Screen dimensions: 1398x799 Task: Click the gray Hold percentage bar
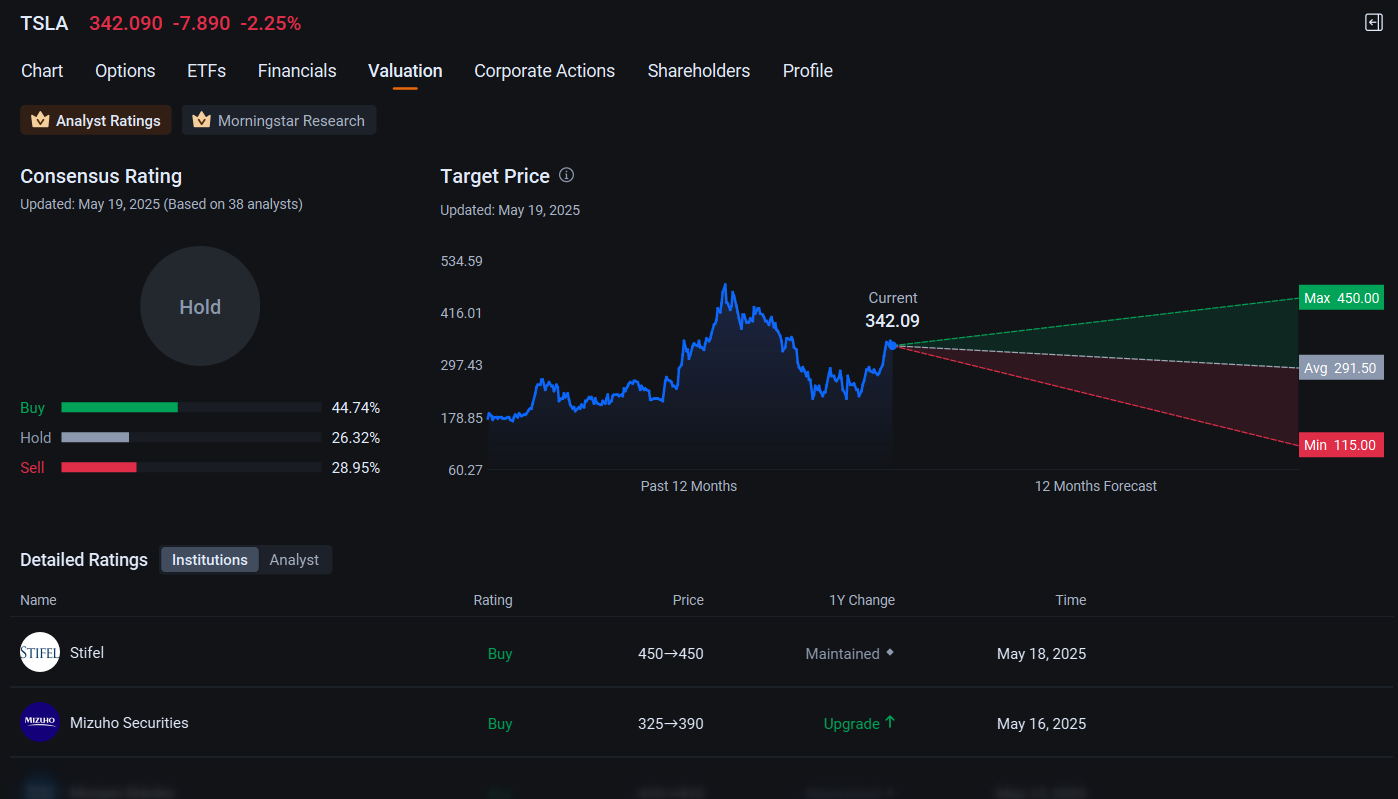[95, 437]
